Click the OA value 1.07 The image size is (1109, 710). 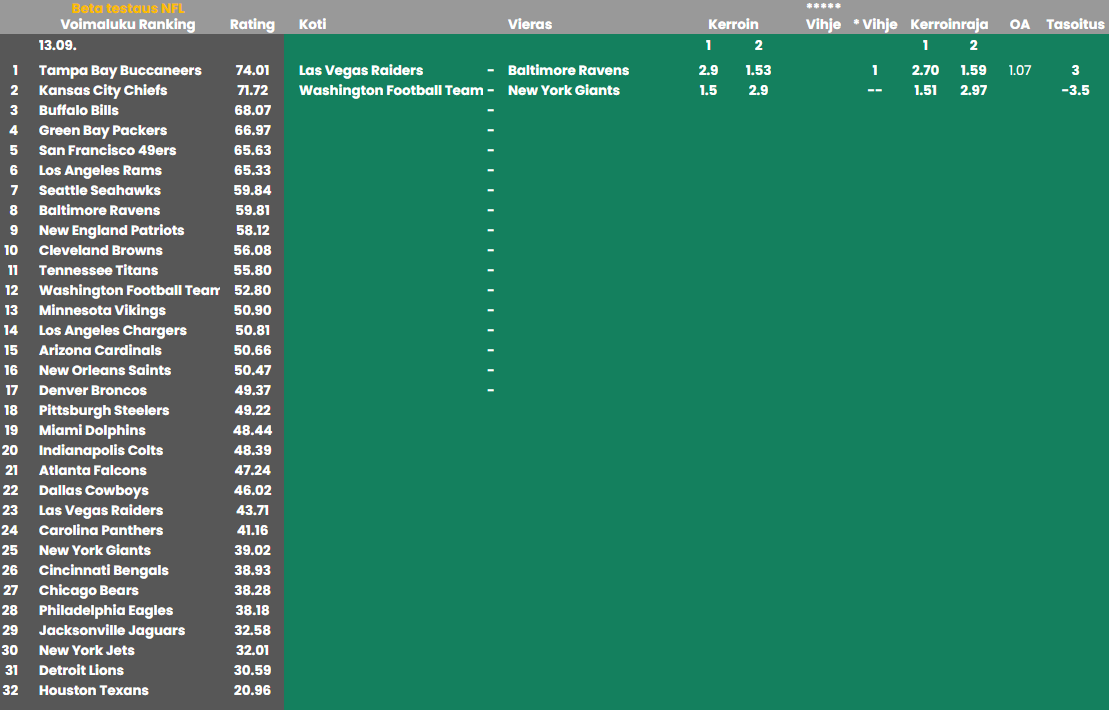coord(1019,70)
